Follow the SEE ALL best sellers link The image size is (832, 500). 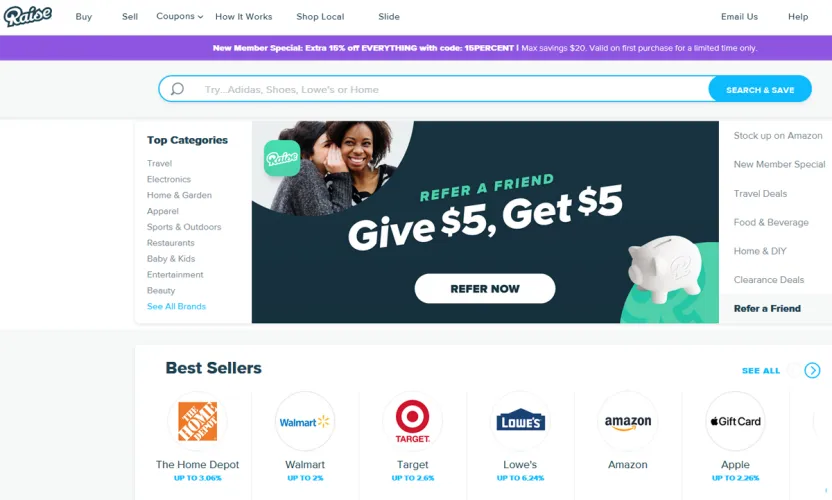click(761, 370)
